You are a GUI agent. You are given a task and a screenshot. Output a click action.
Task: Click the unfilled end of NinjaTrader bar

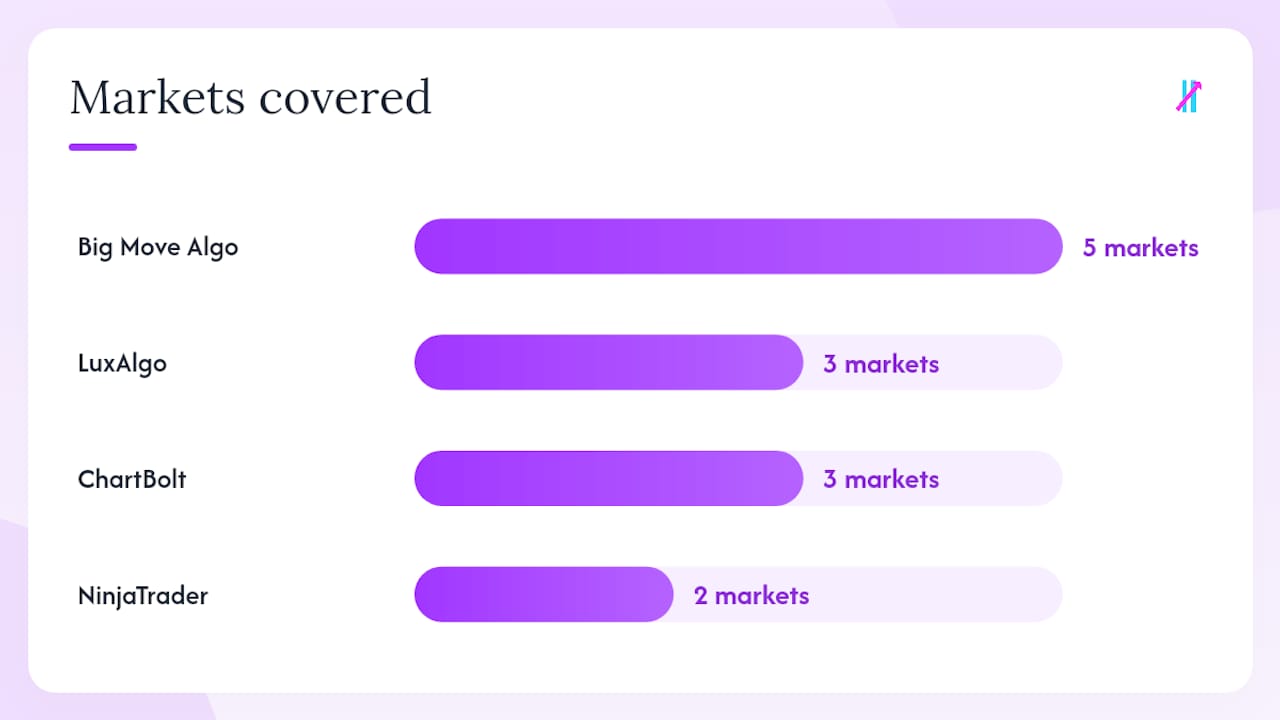point(936,594)
